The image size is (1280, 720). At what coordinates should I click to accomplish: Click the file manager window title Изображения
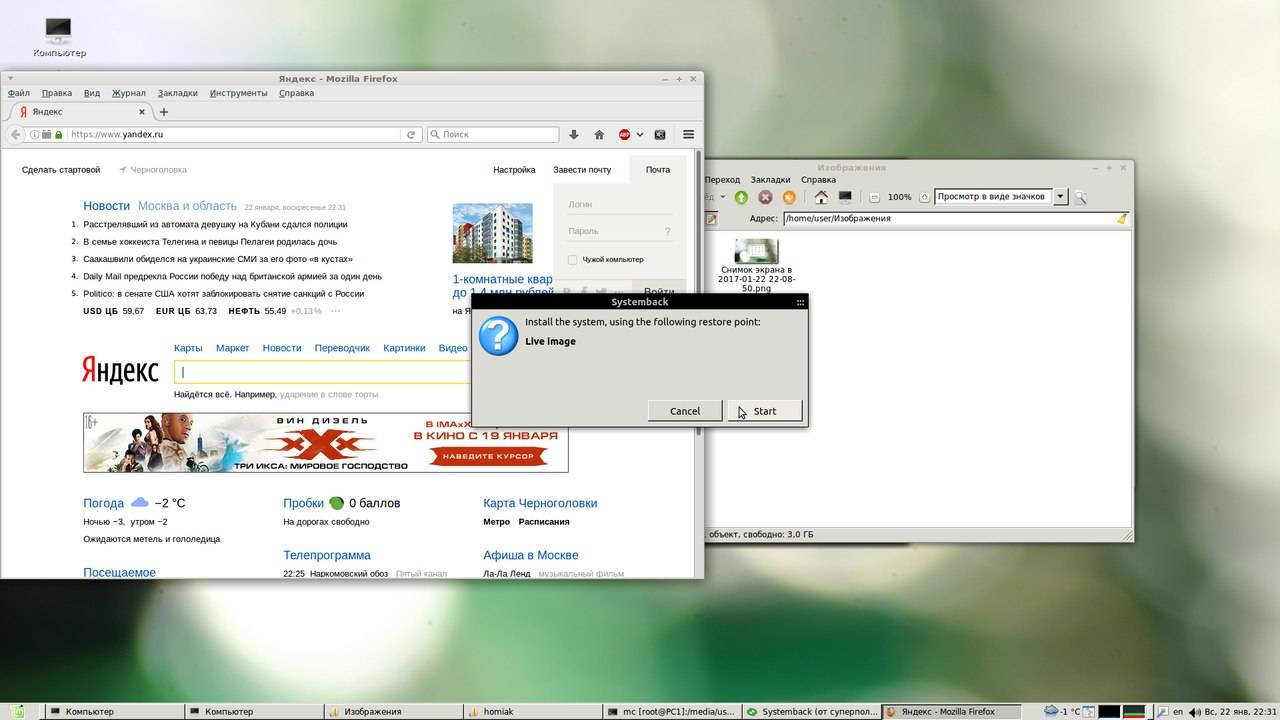point(852,168)
